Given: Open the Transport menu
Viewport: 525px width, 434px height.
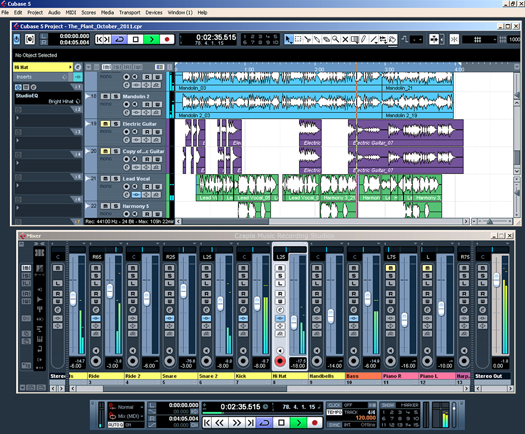Looking at the screenshot, I should [x=130, y=12].
